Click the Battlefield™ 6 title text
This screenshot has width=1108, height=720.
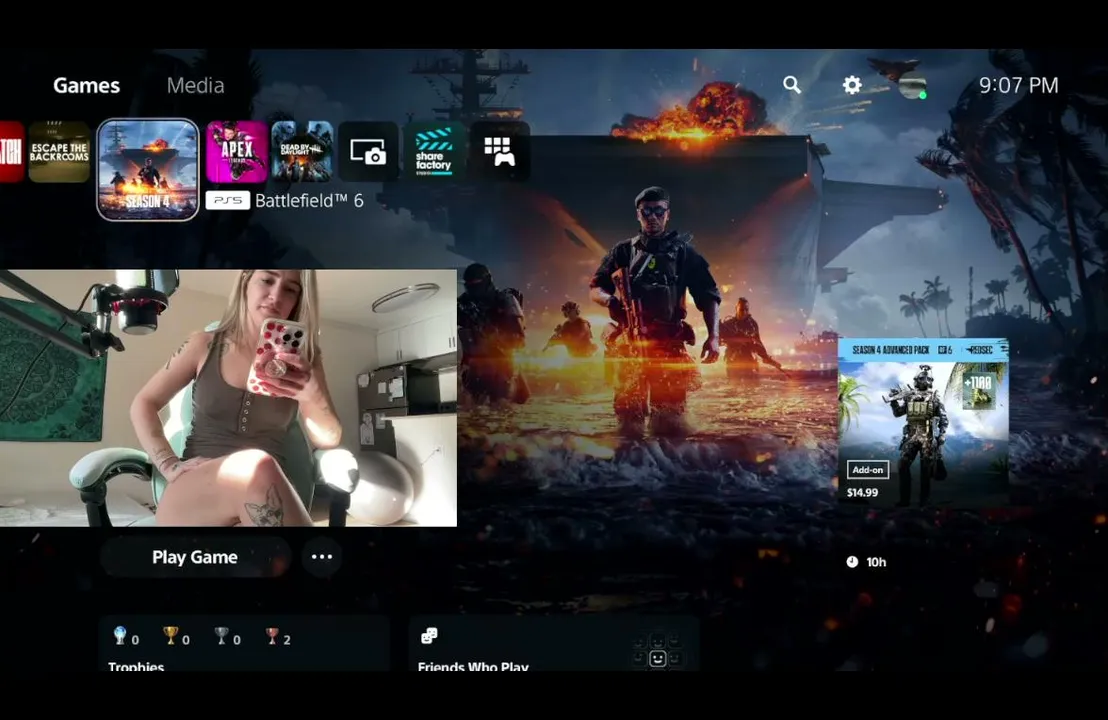pos(309,201)
